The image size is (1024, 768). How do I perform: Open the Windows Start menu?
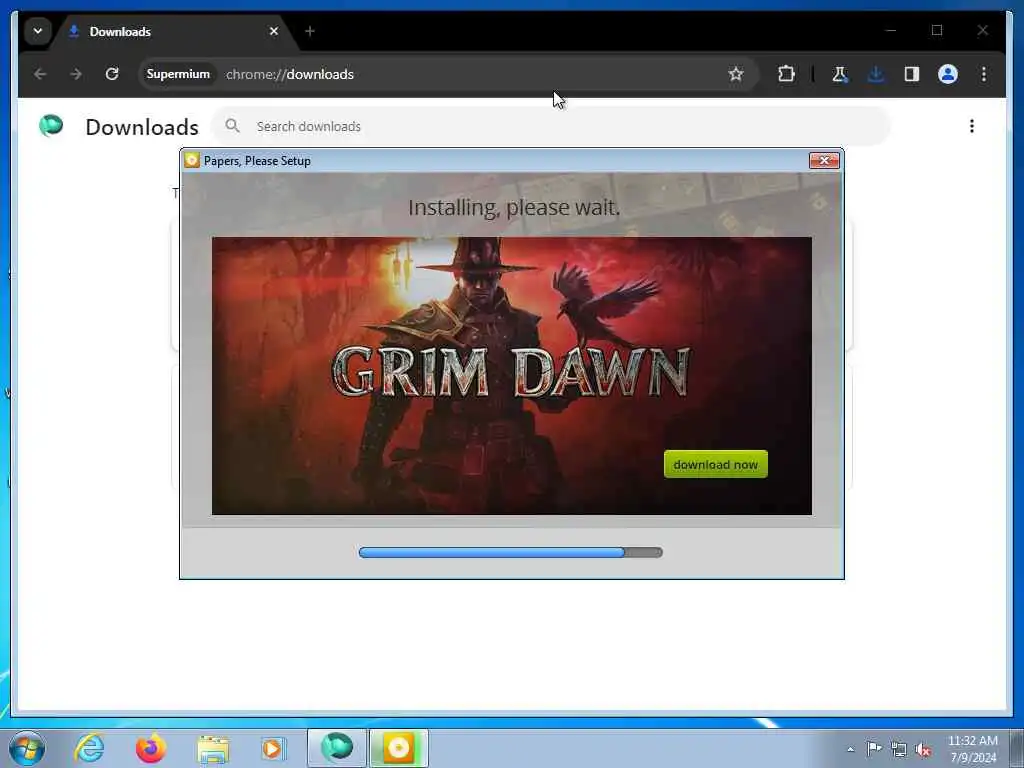point(26,748)
